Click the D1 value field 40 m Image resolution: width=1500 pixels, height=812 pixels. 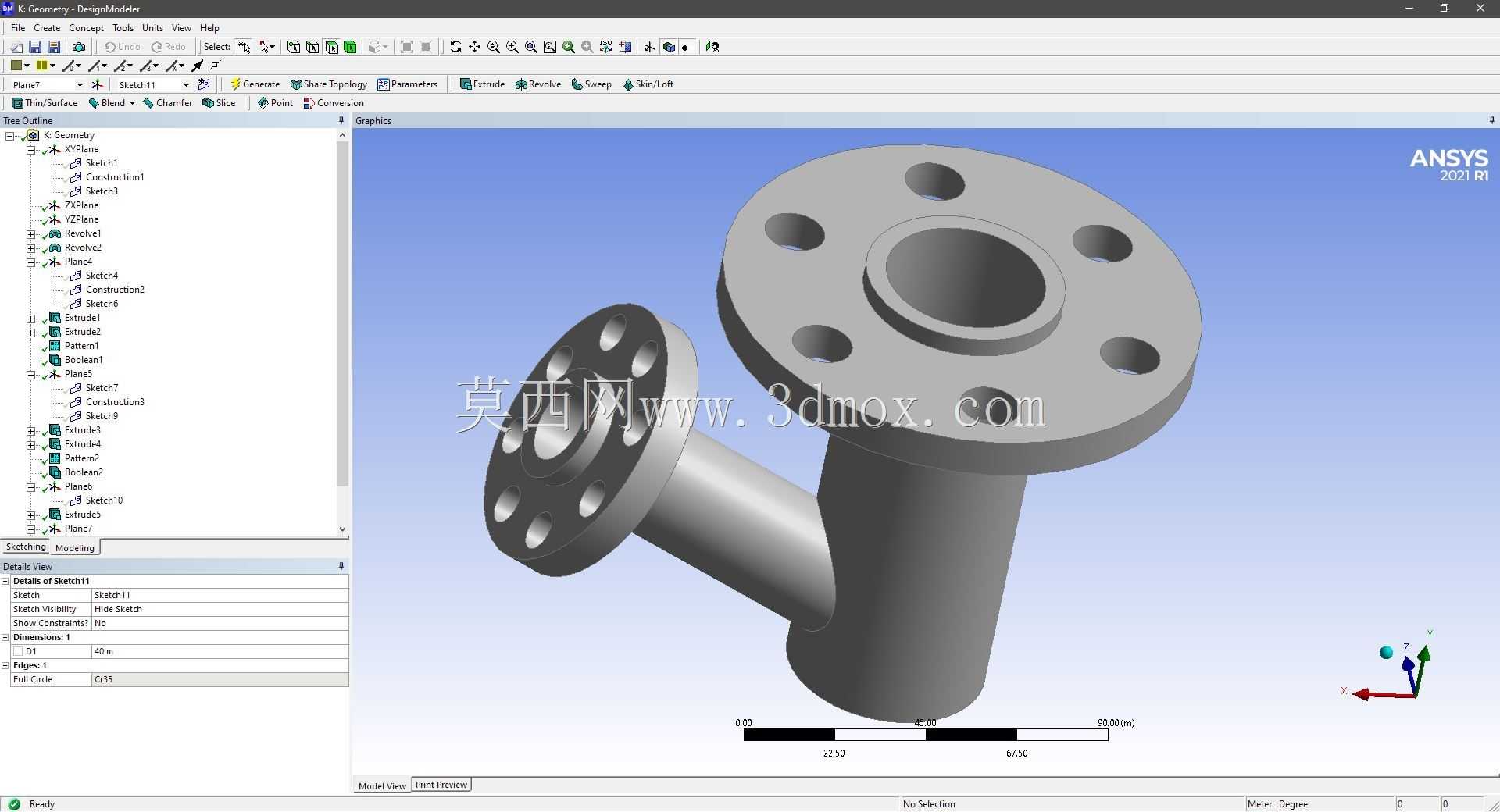pyautogui.click(x=220, y=651)
